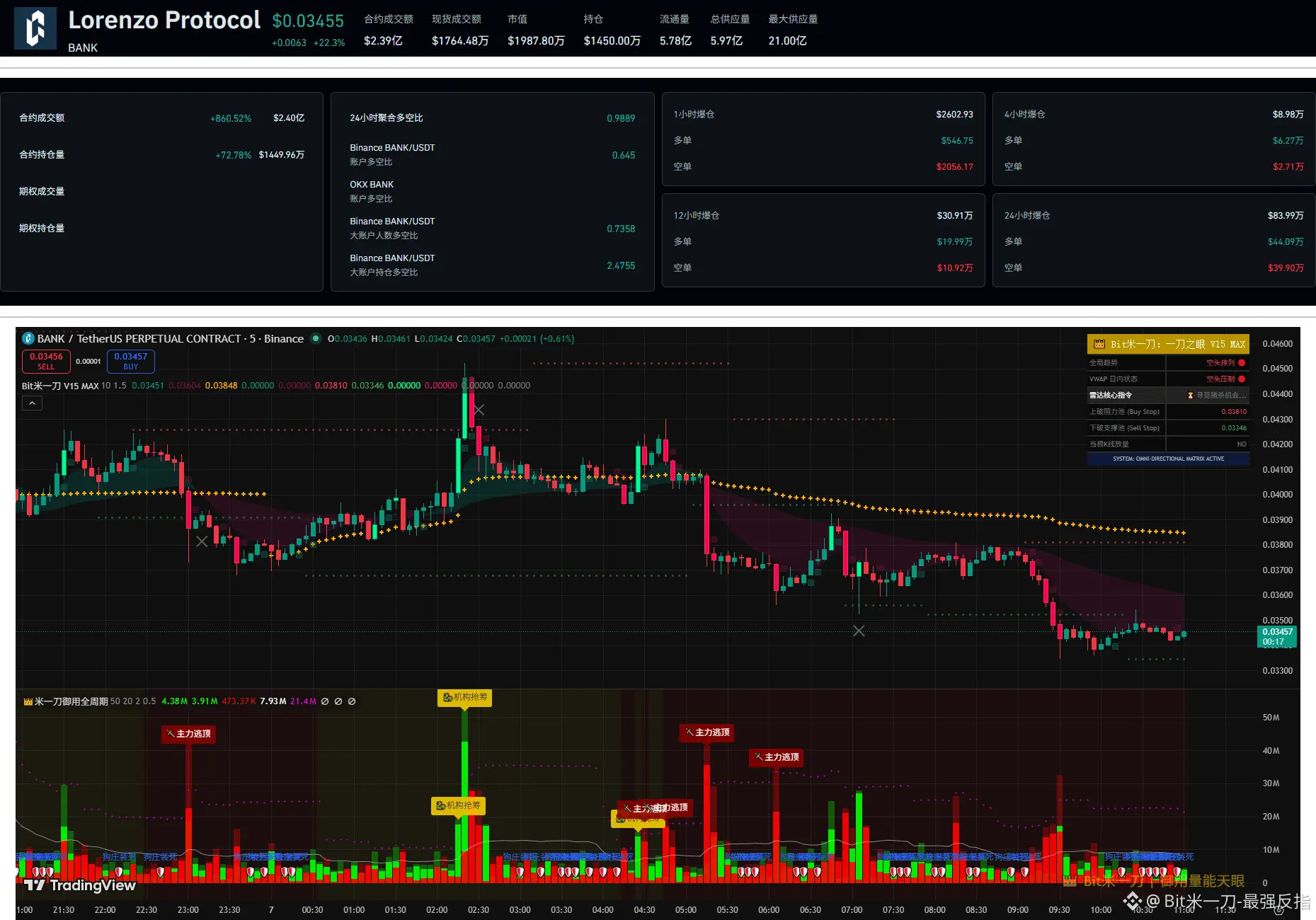Click the 21.00亿 max supply value
This screenshot has width=1316, height=920.
click(x=788, y=41)
